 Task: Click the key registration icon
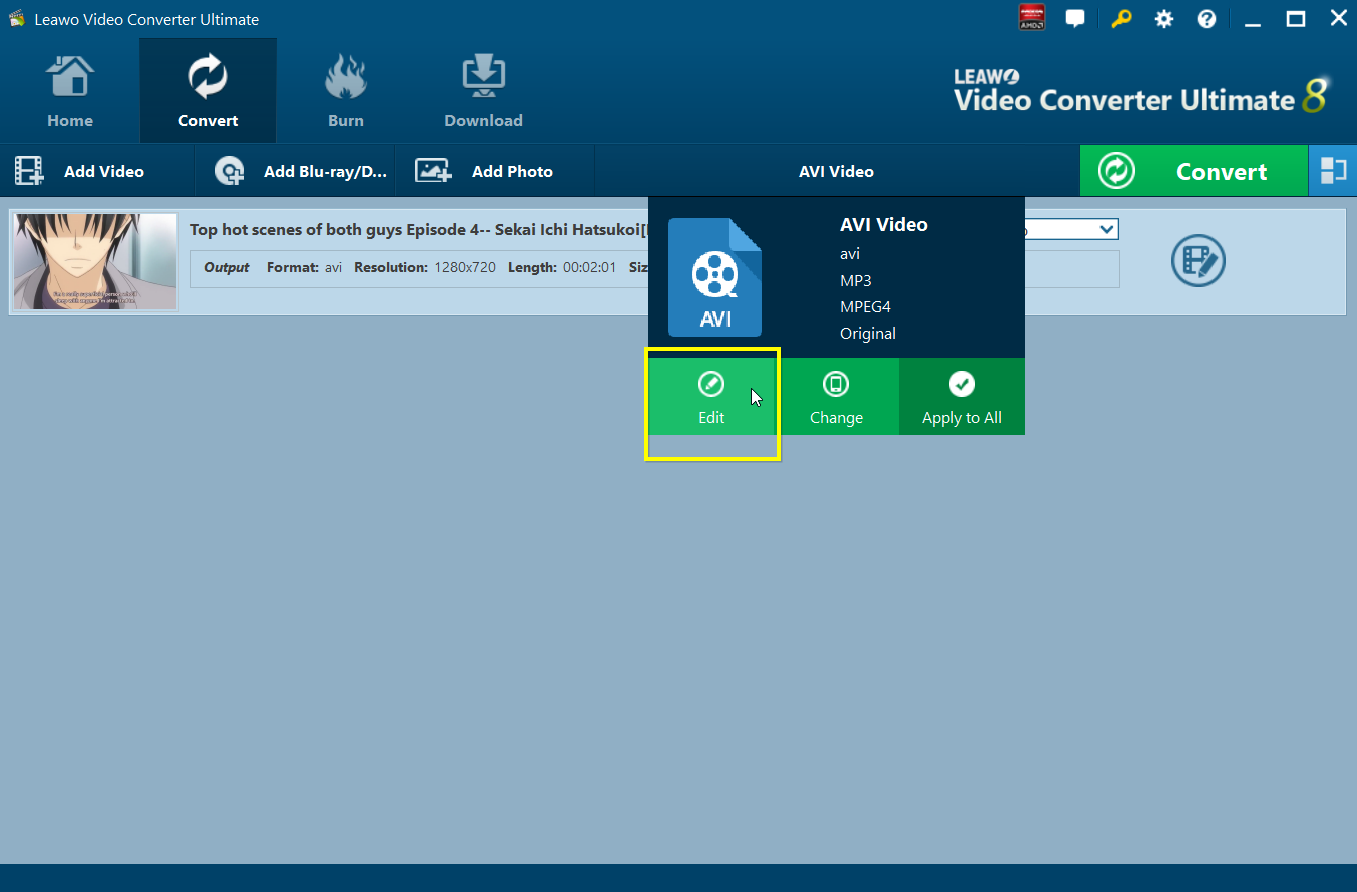point(1121,19)
